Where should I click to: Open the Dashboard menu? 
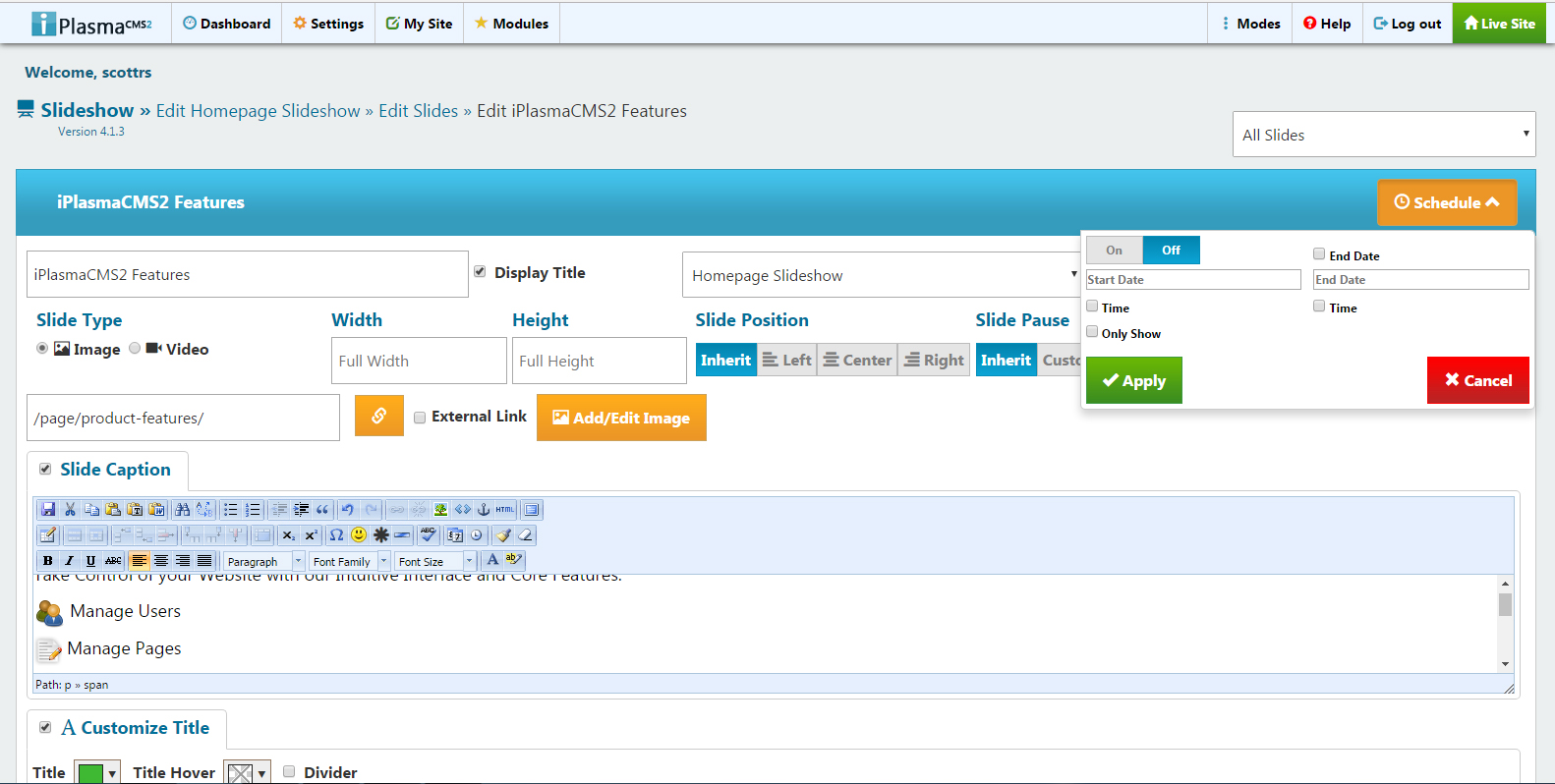point(227,24)
